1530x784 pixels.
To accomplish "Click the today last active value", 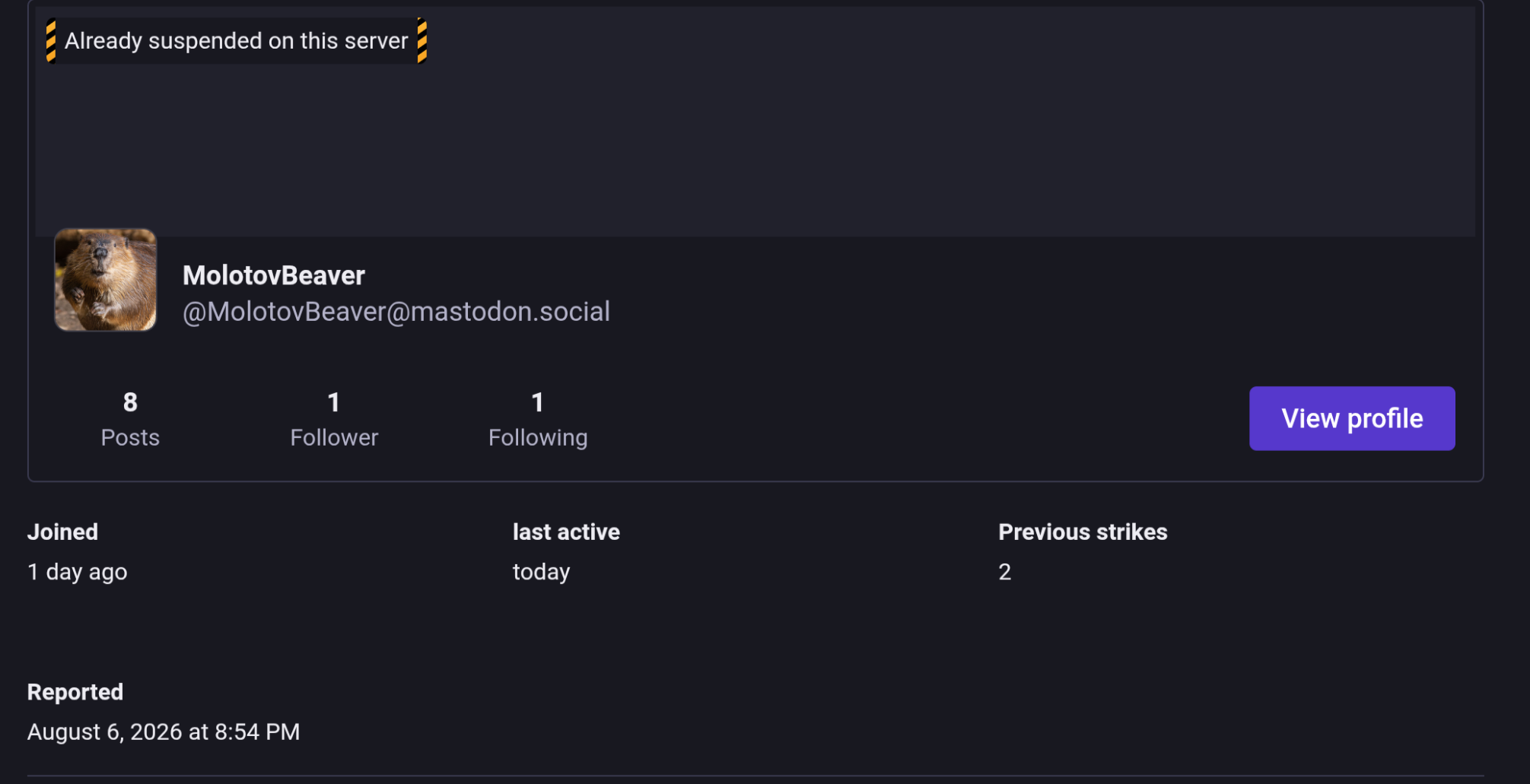I will pyautogui.click(x=541, y=572).
